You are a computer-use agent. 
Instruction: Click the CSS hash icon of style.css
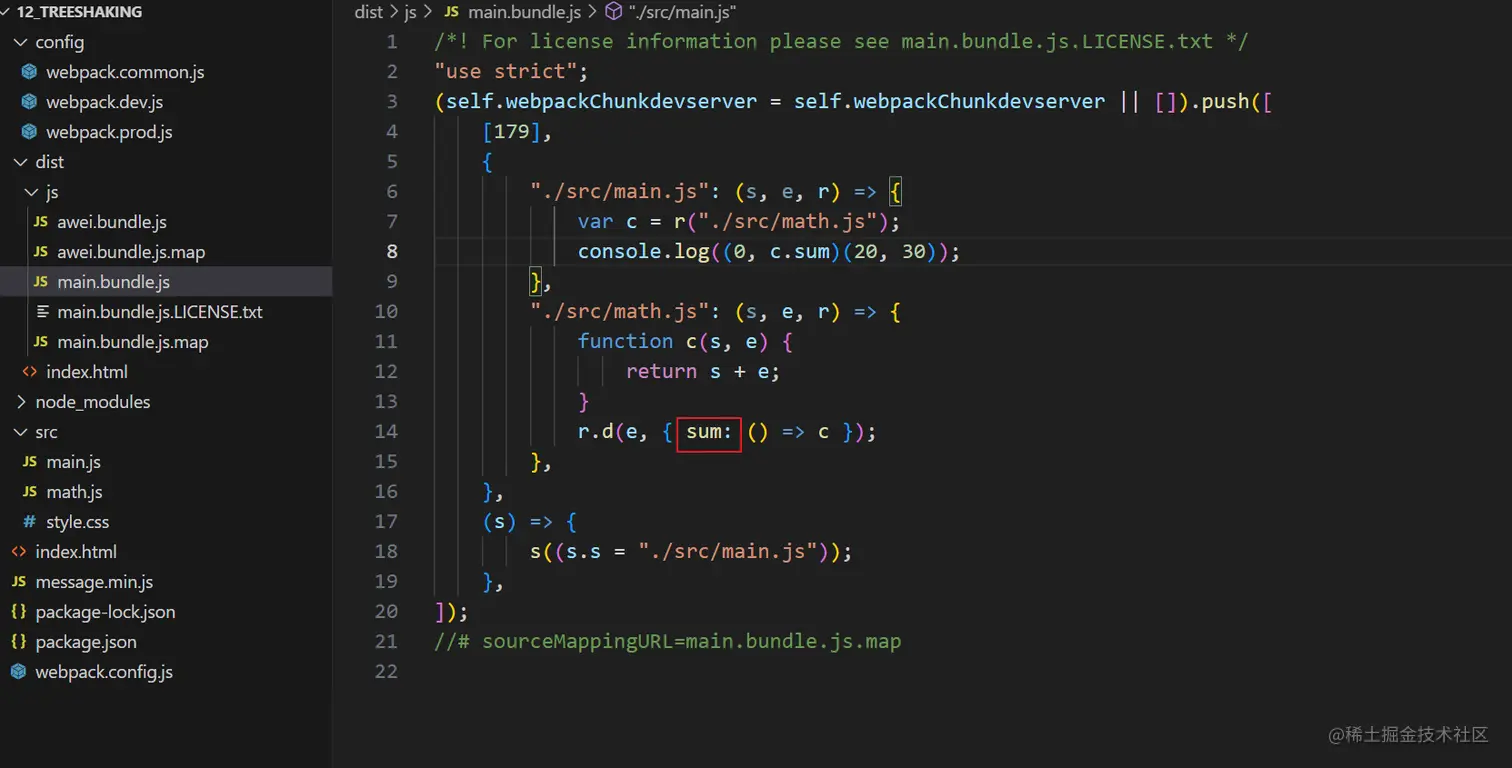coord(29,522)
